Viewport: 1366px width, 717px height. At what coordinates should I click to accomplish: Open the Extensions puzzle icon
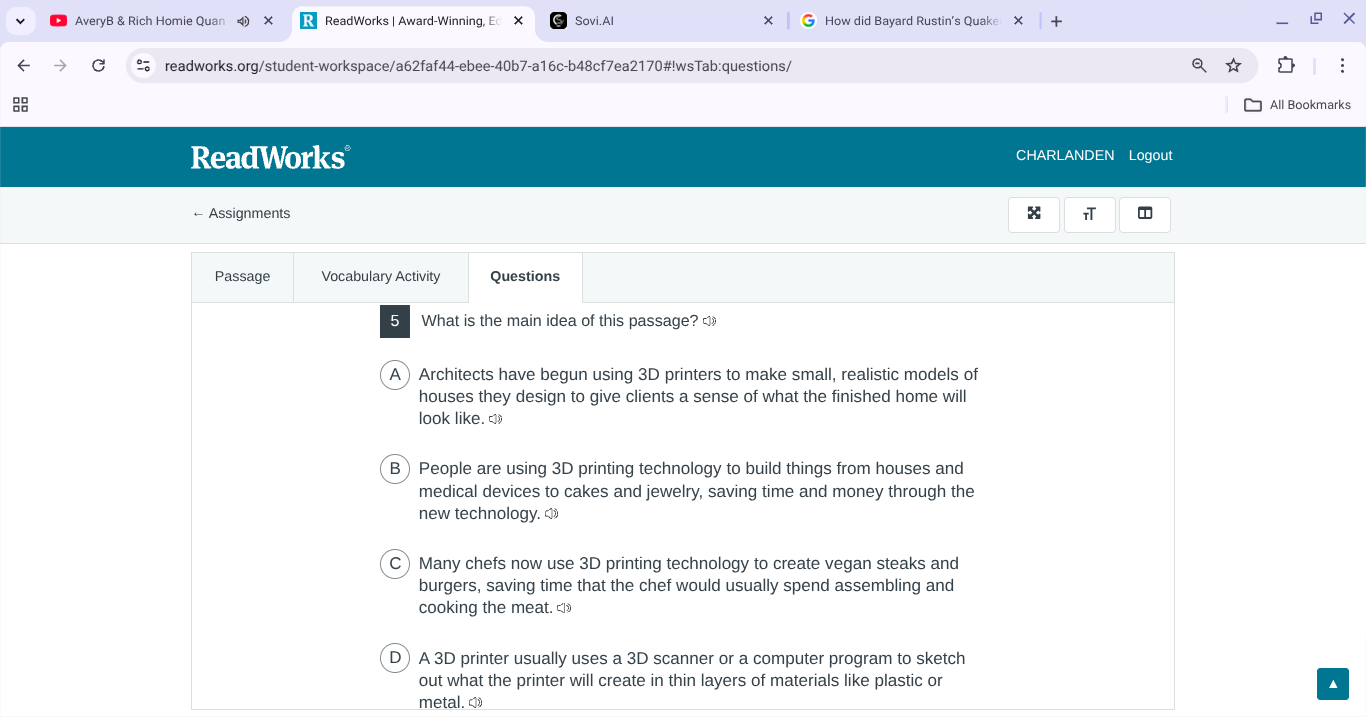[x=1286, y=66]
